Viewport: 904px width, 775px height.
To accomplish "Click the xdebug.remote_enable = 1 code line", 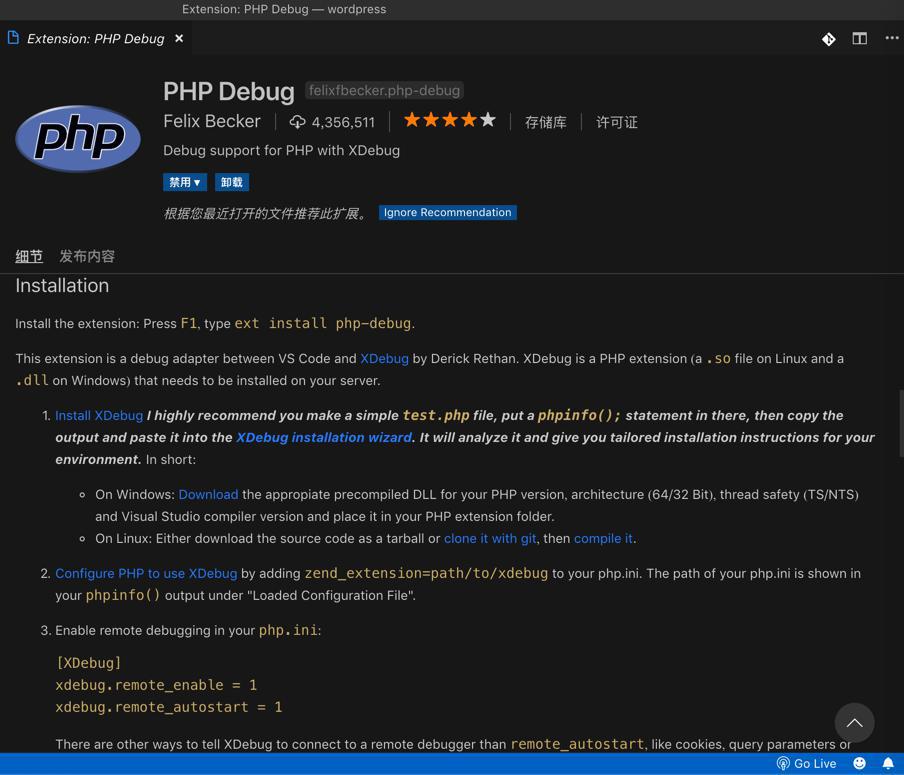I will [156, 685].
